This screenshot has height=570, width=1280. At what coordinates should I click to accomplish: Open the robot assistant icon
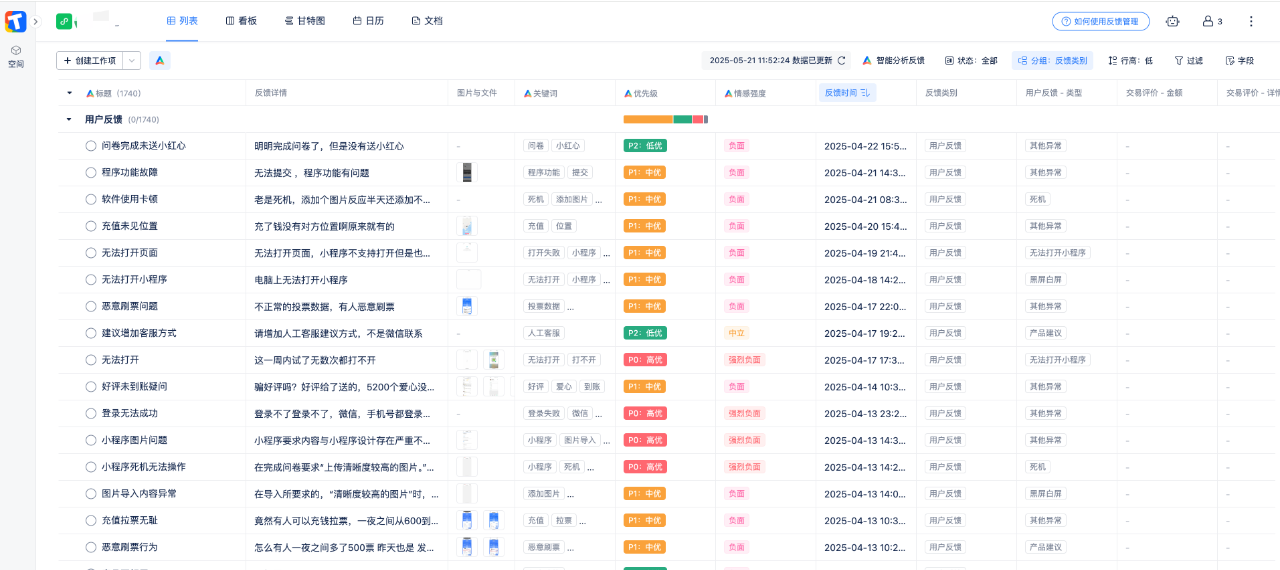[1173, 21]
